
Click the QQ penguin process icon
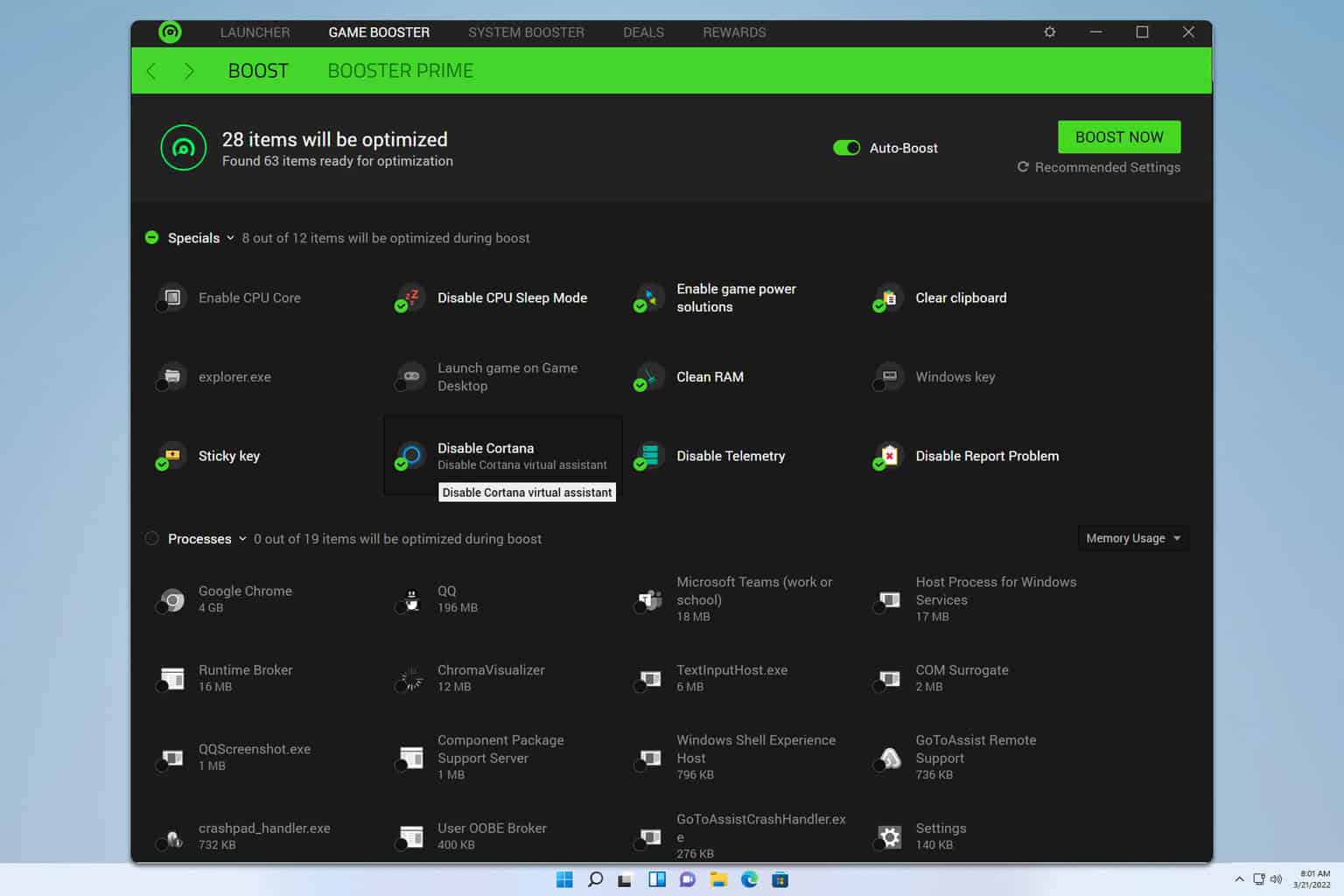pos(411,599)
